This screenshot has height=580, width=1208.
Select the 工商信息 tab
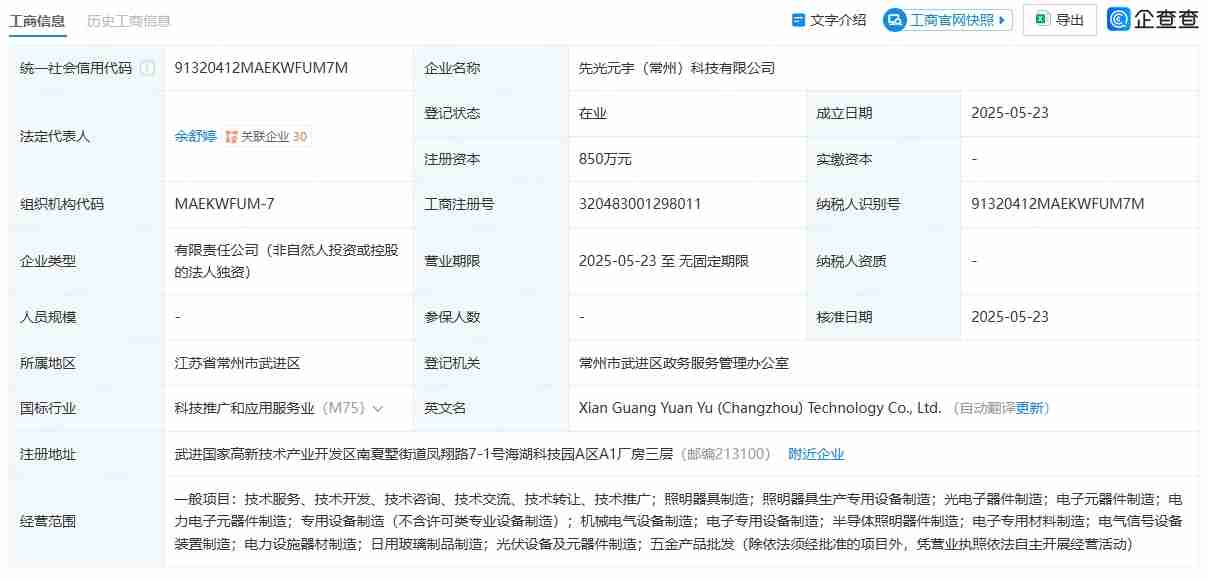[x=38, y=19]
